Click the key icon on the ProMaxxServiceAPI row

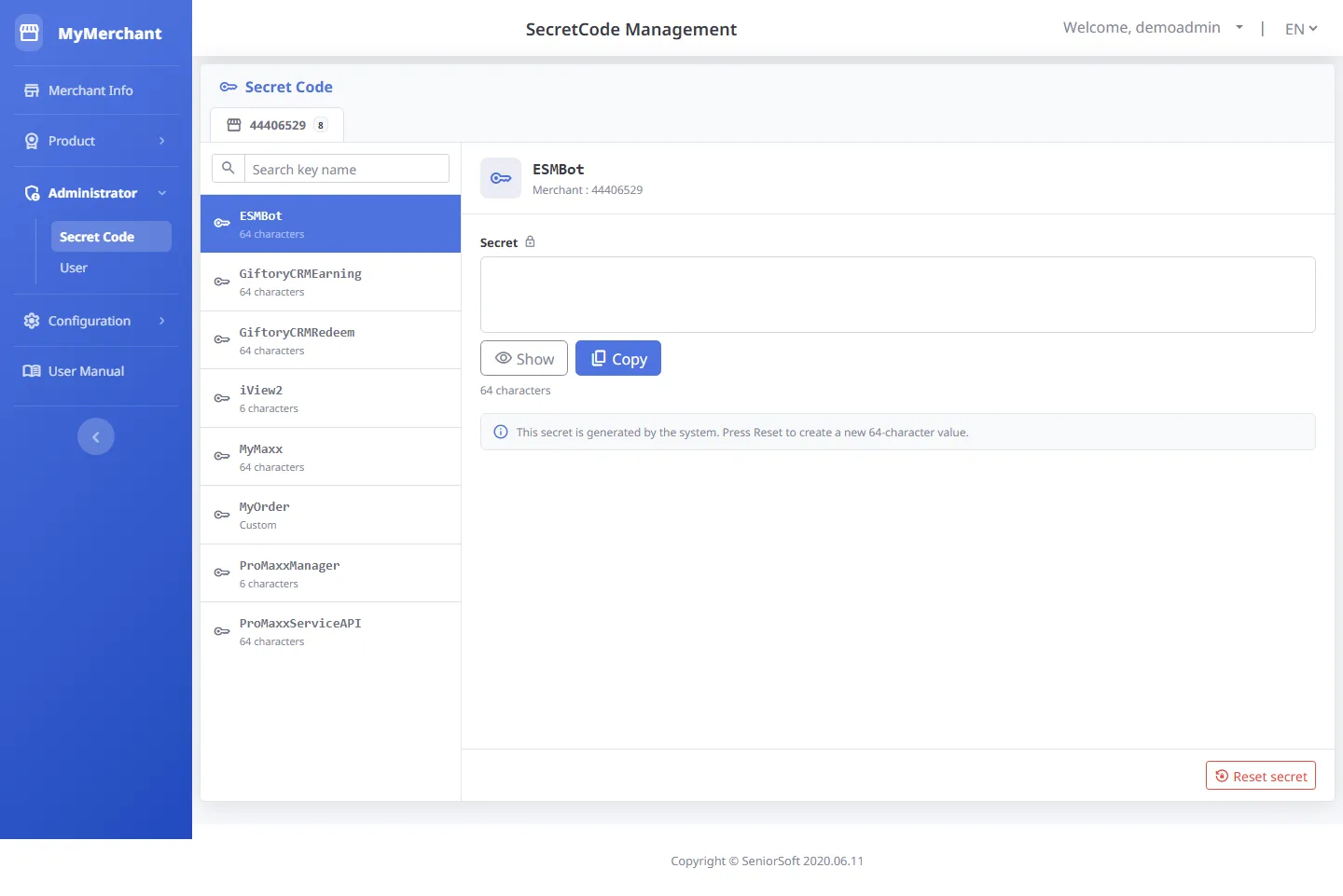click(222, 631)
